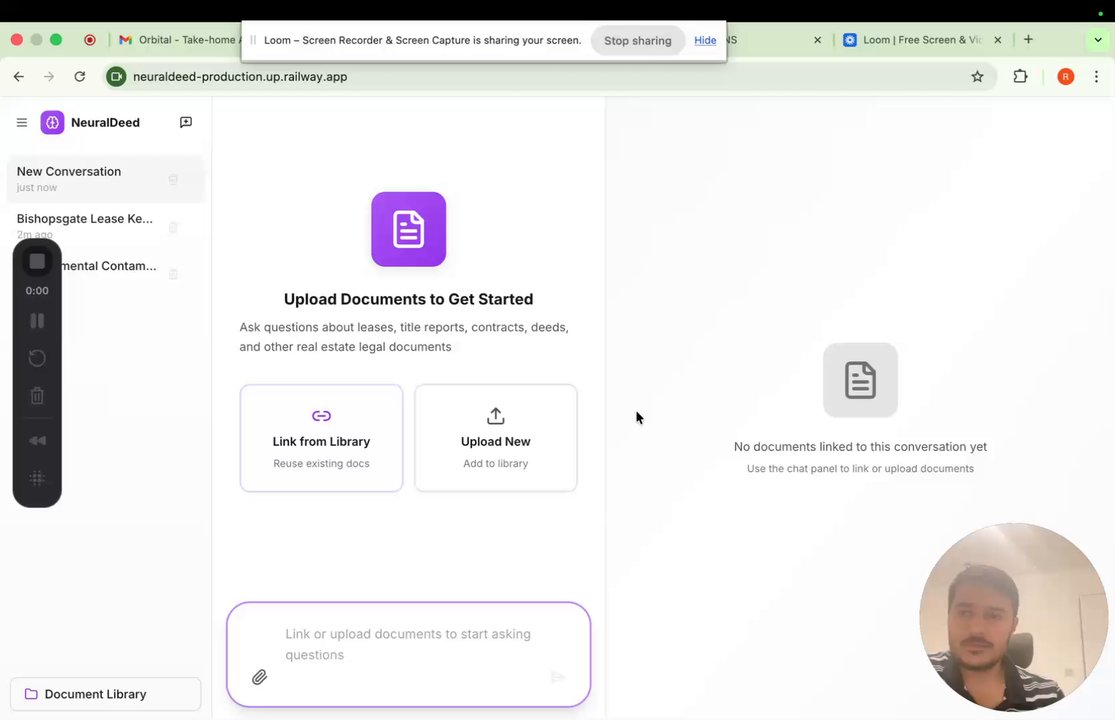Click the grey document placeholder icon
The width and height of the screenshot is (1115, 720).
coord(860,380)
